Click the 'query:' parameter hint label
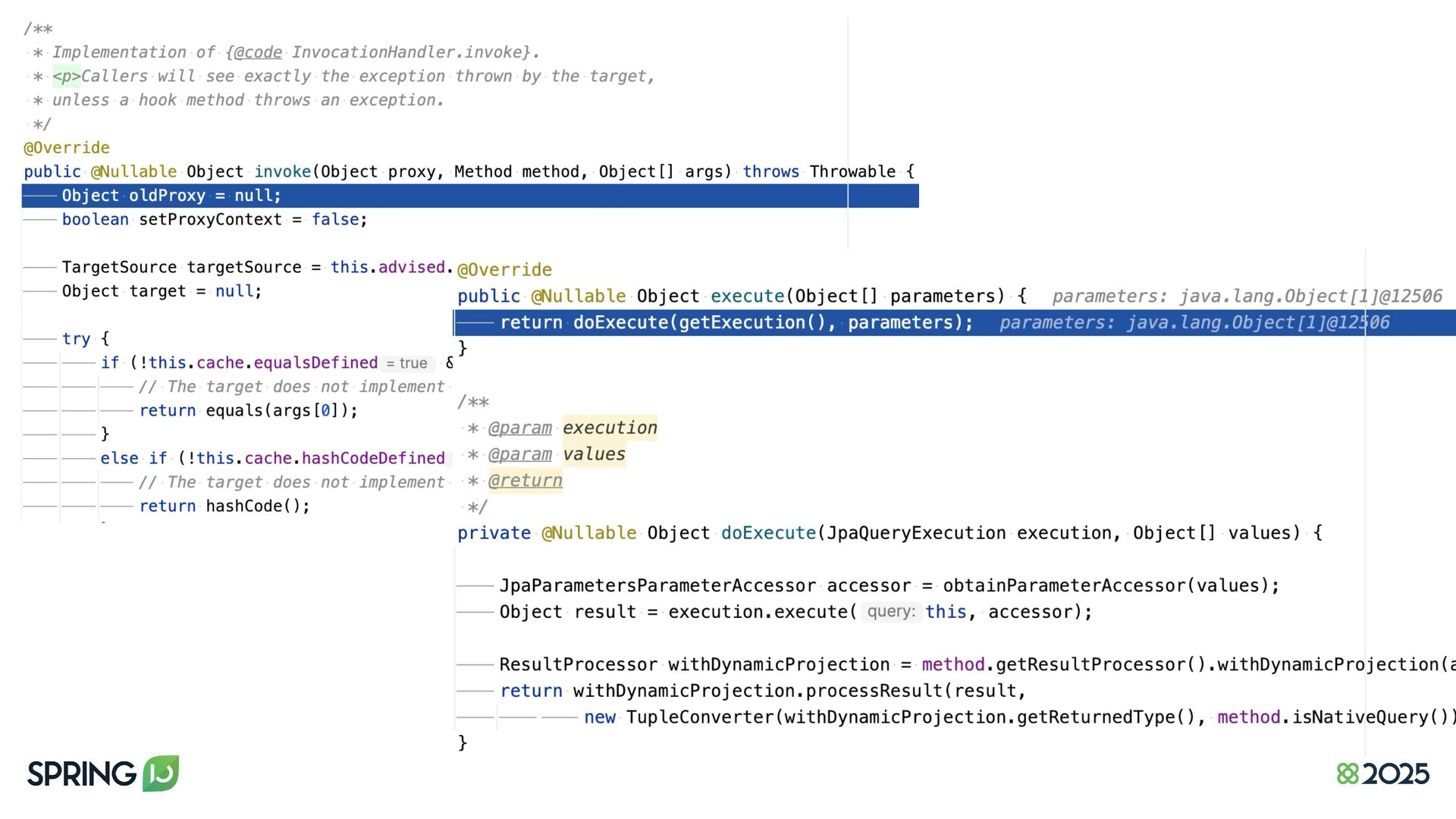The image size is (1456, 819). pos(890,612)
